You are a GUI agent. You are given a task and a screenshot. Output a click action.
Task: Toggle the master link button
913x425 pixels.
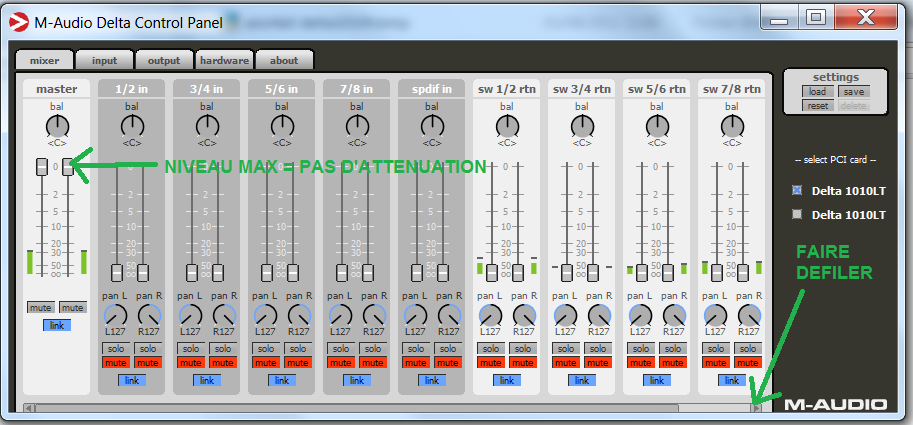pyautogui.click(x=56, y=325)
